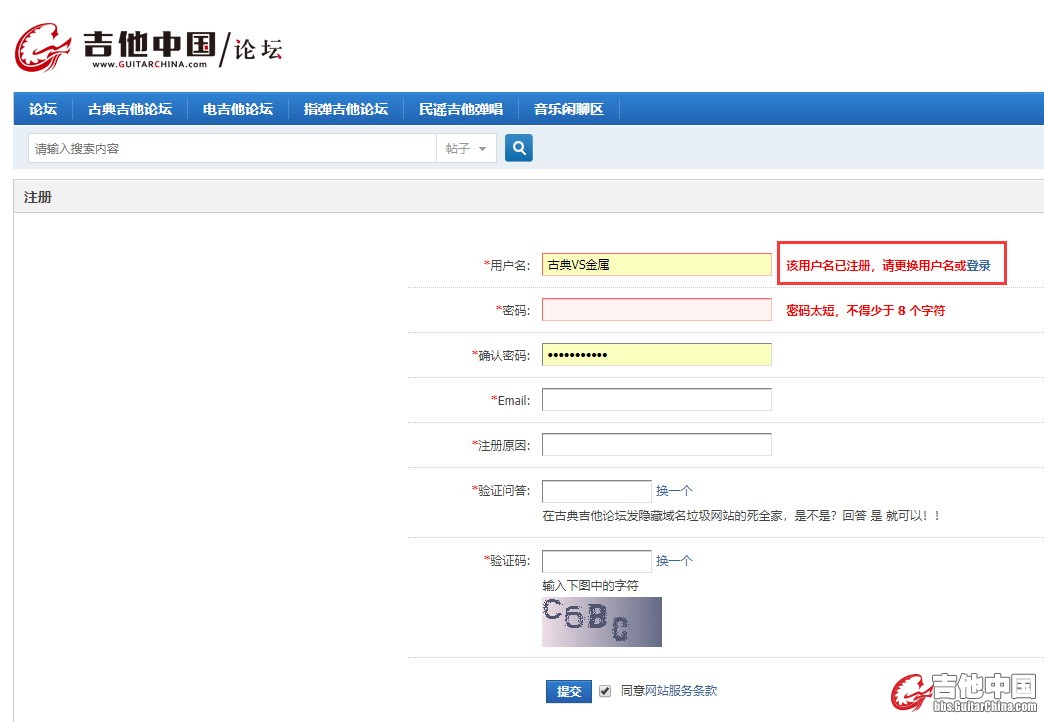The height and width of the screenshot is (722, 1044).
Task: Open the 帖子 search type dropdown
Action: pyautogui.click(x=467, y=149)
